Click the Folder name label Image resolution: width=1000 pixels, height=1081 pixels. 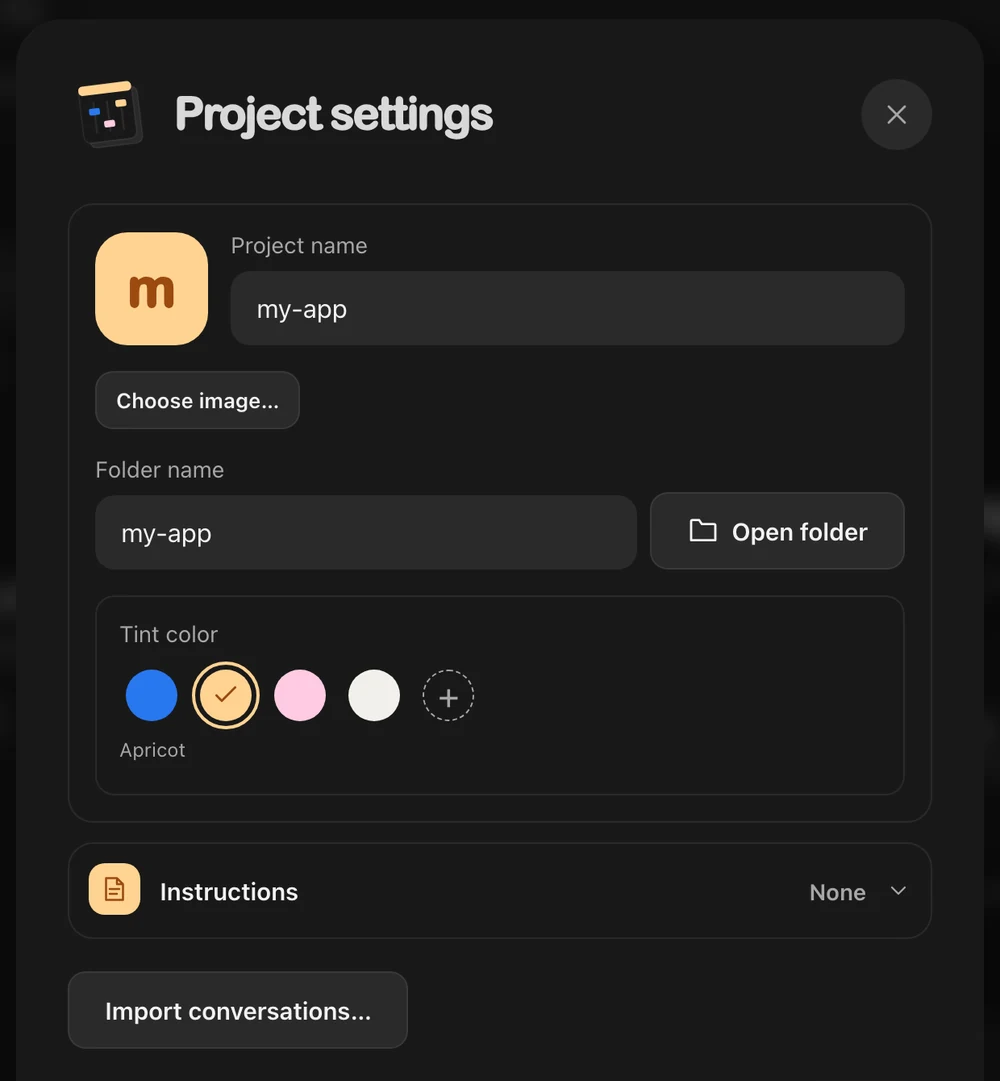160,470
